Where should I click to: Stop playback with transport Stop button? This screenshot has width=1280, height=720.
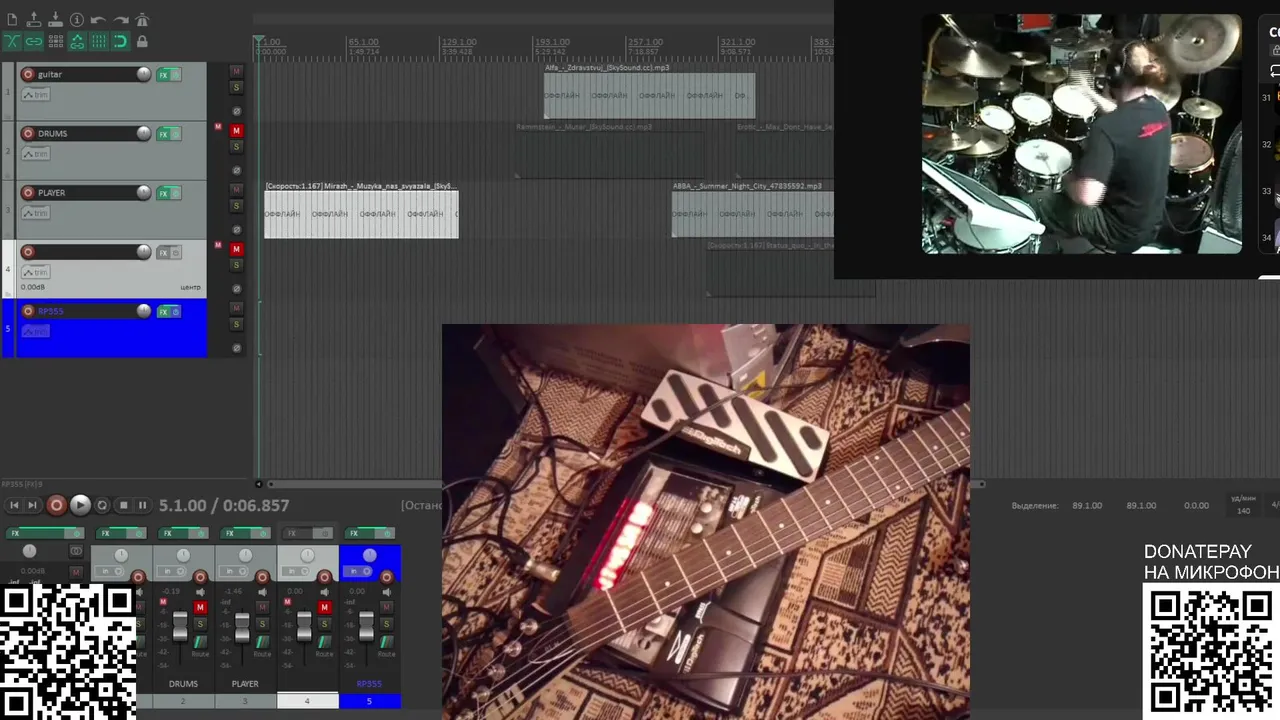[x=123, y=506]
